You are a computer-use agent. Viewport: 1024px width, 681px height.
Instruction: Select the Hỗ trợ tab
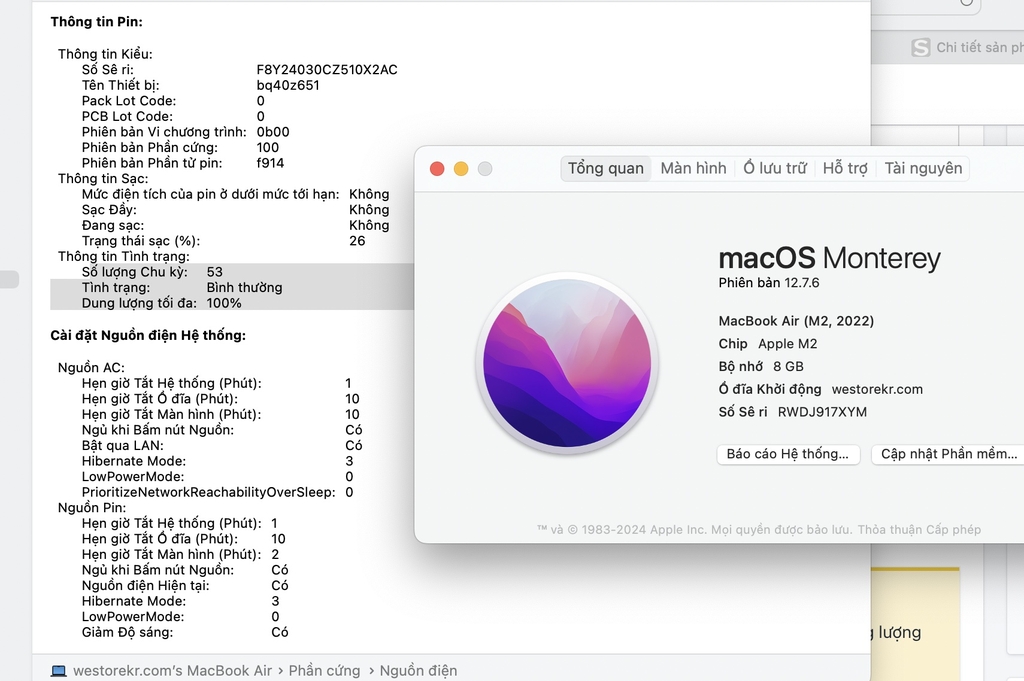point(845,168)
